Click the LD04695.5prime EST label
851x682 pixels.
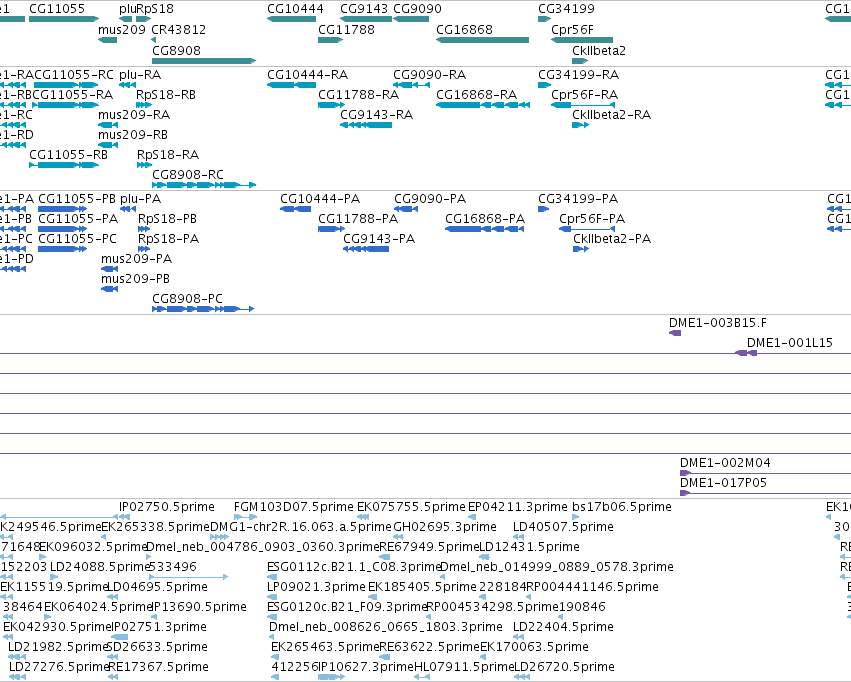click(x=157, y=587)
